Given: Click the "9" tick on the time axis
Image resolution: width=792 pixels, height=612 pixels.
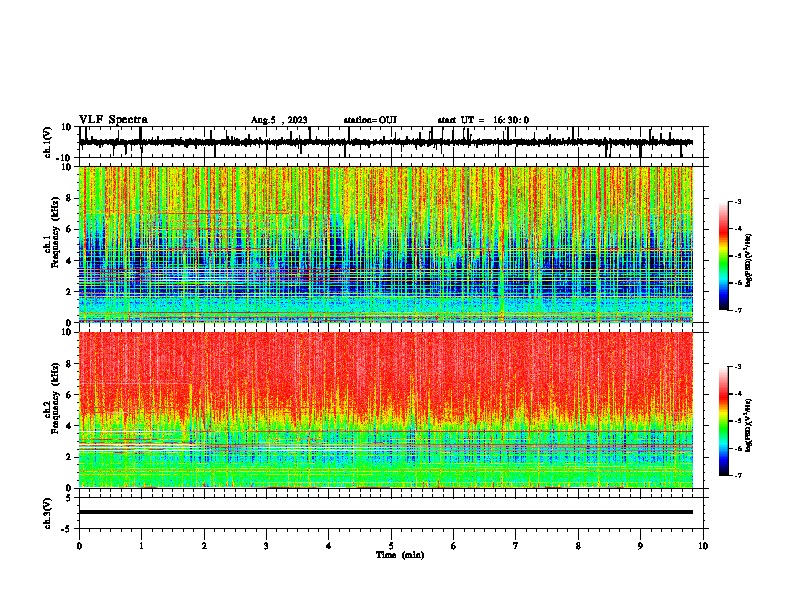Looking at the screenshot, I should pos(640,546).
